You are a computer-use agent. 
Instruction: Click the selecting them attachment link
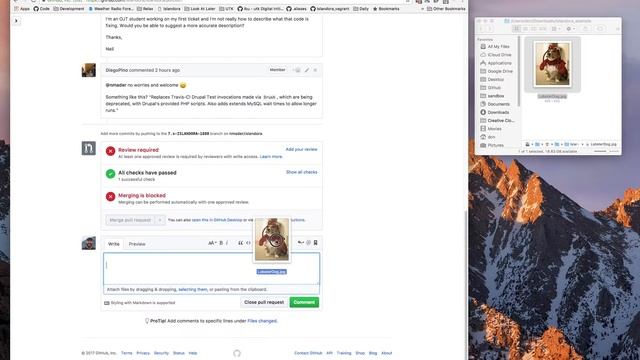point(193,289)
